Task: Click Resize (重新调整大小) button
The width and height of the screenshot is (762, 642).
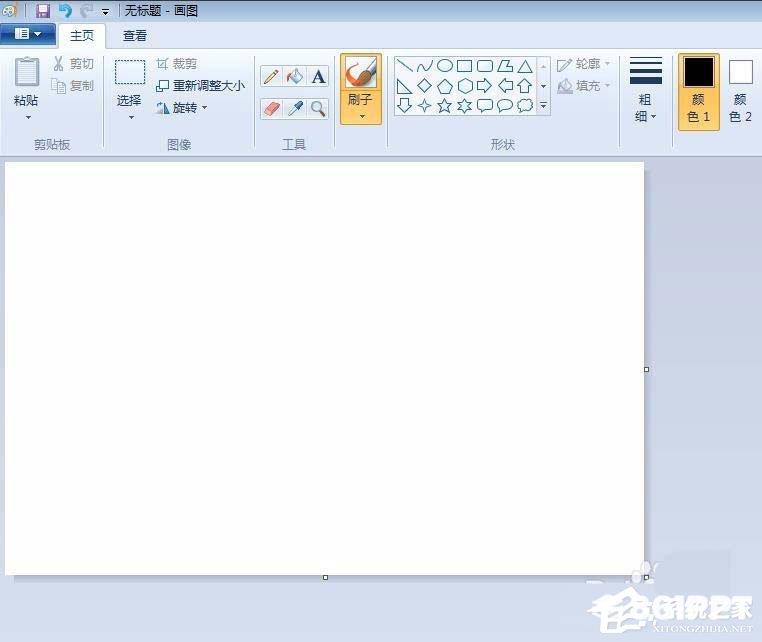Action: point(200,86)
